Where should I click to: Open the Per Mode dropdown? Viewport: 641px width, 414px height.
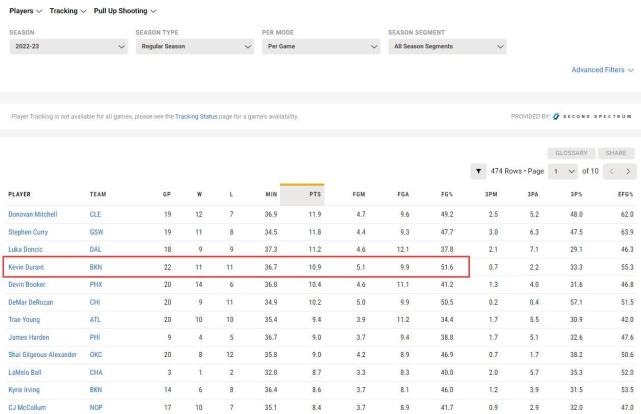(321, 46)
